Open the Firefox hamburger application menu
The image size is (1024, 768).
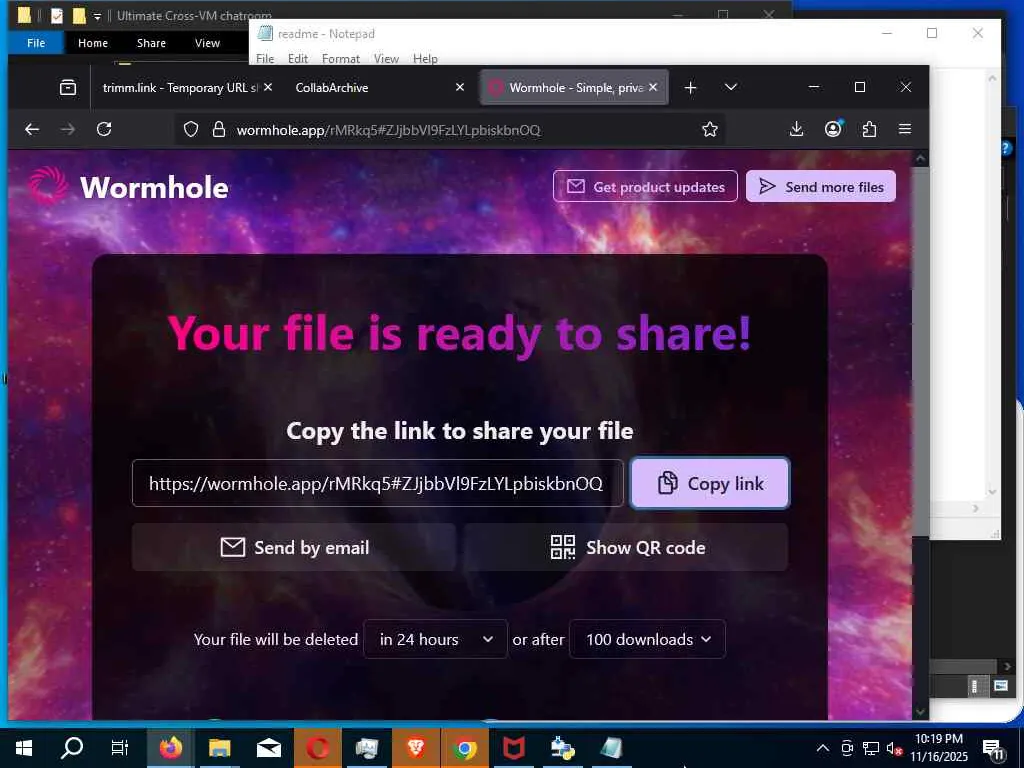pyautogui.click(x=904, y=129)
